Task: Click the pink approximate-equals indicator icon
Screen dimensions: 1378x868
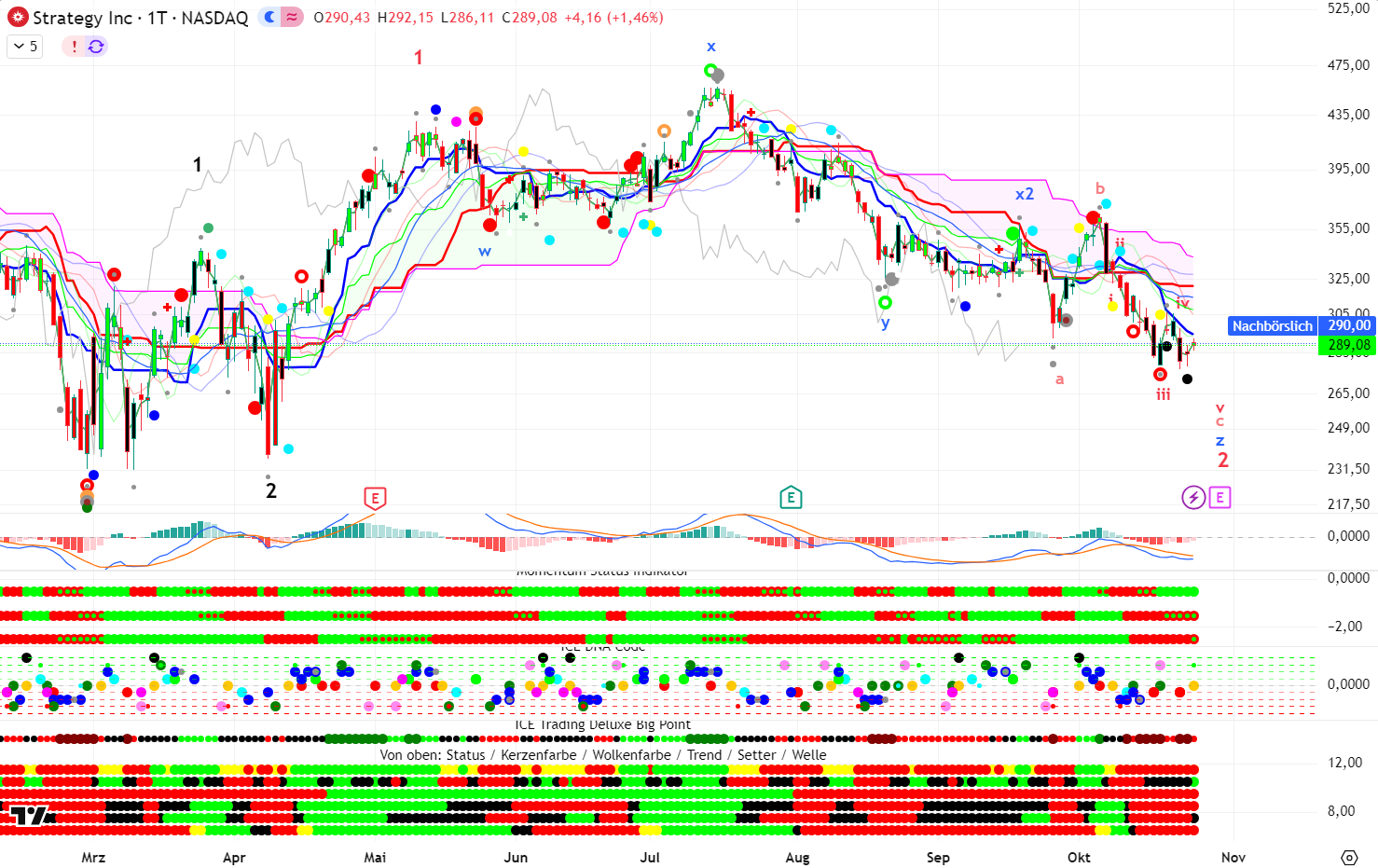Action: [293, 18]
